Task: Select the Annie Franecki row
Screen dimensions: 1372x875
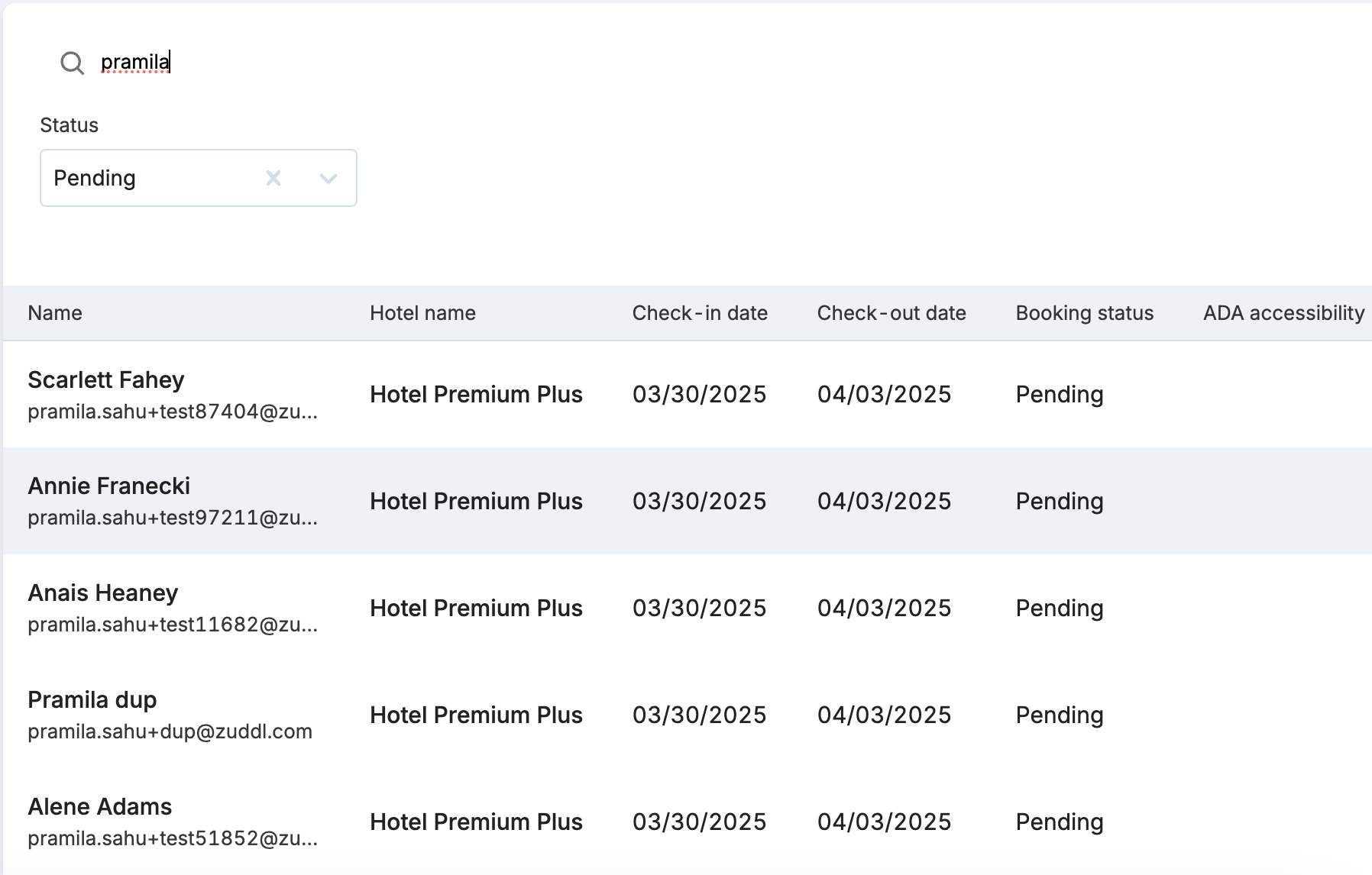Action: (108, 486)
